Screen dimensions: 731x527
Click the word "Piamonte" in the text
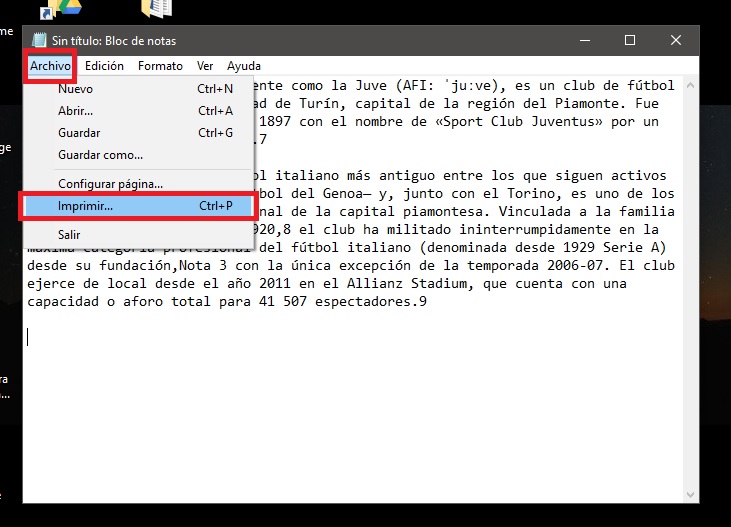587,104
